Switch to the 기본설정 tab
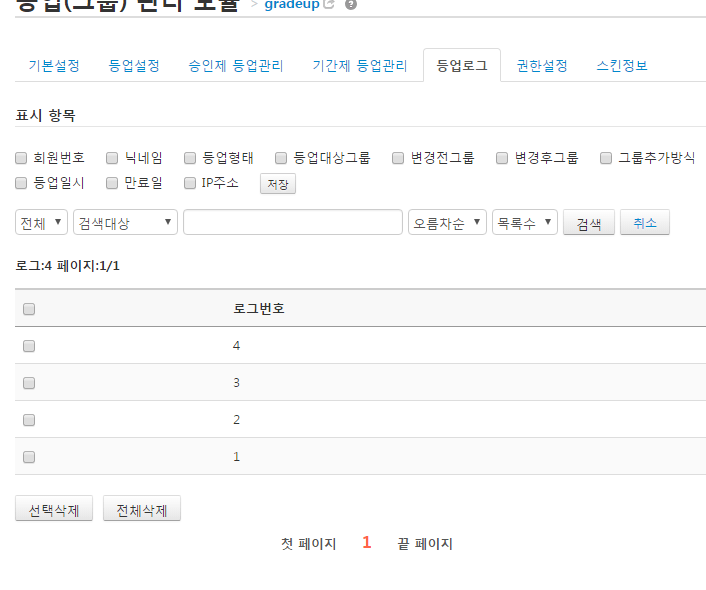The width and height of the screenshot is (706, 590). (x=54, y=66)
